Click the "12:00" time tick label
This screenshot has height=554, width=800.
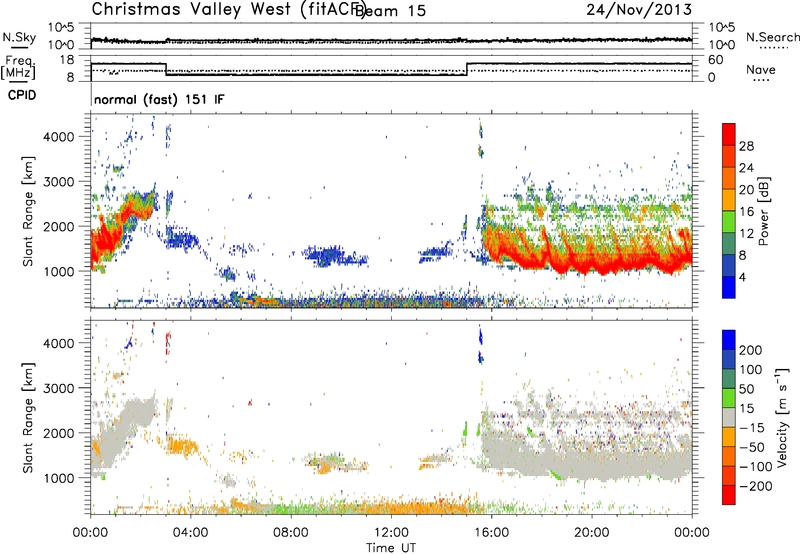(x=391, y=533)
